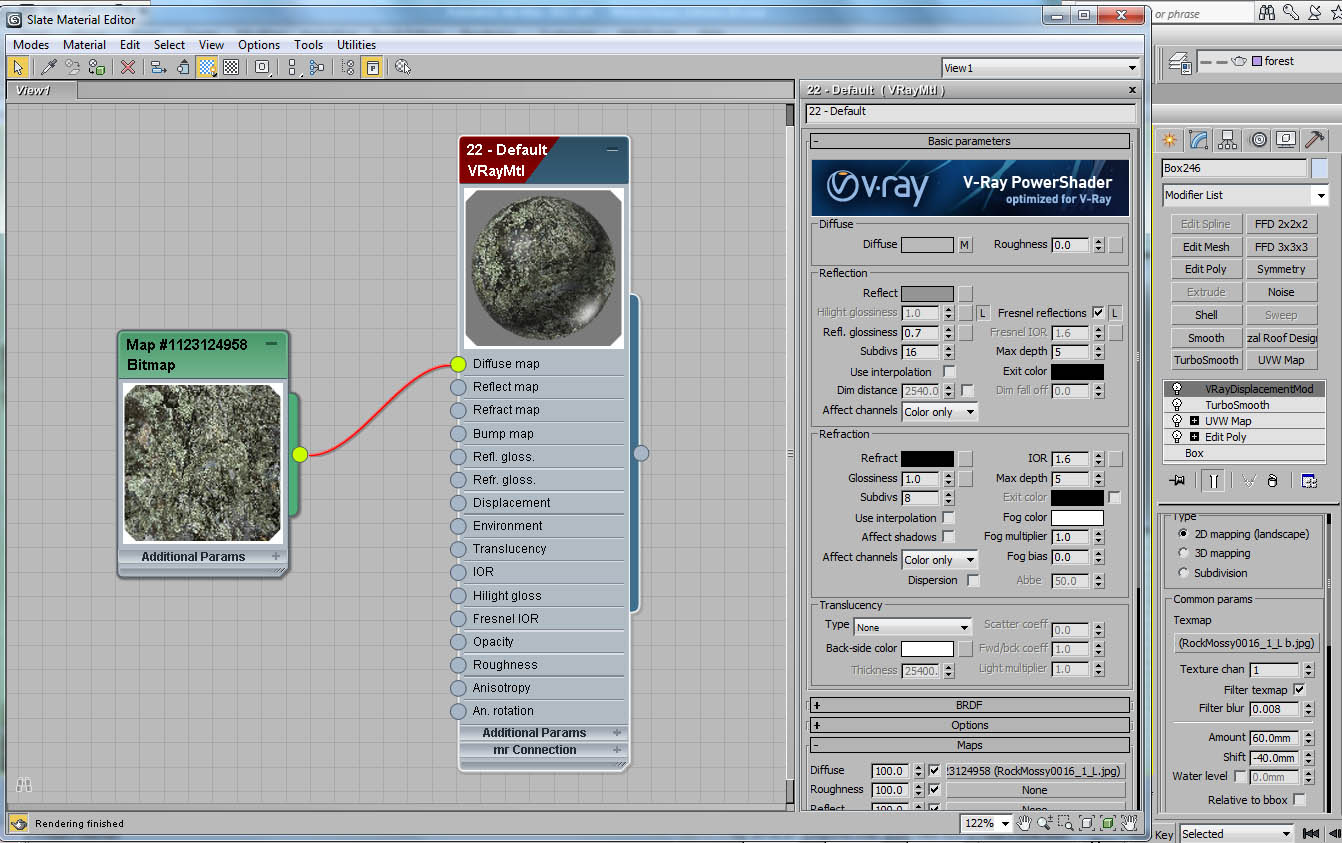
Task: Open the Material ID Channel flyout
Action: click(x=262, y=67)
